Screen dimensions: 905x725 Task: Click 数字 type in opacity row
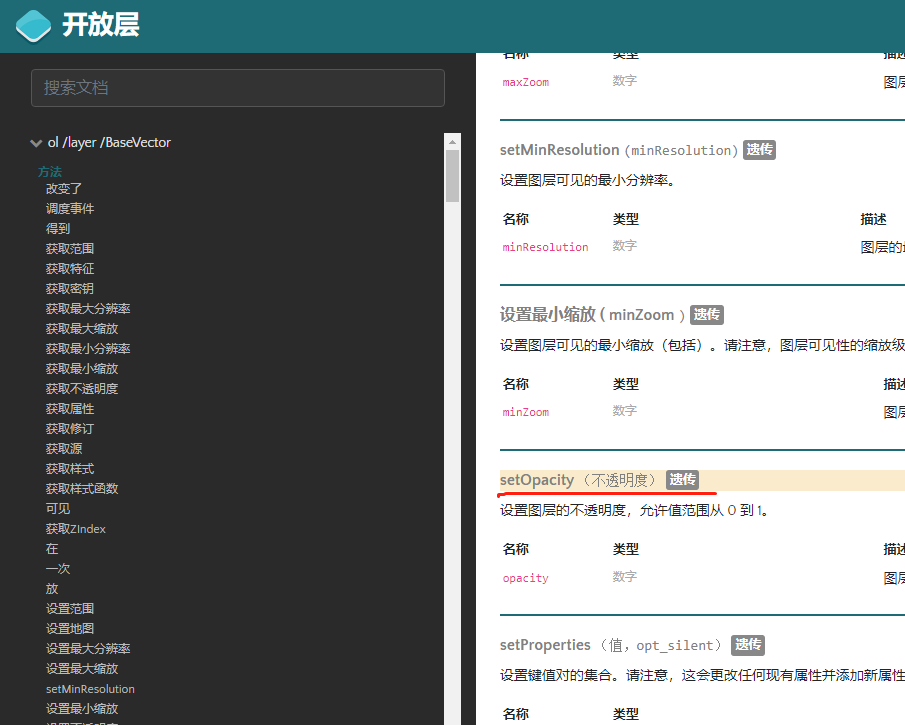click(x=624, y=577)
